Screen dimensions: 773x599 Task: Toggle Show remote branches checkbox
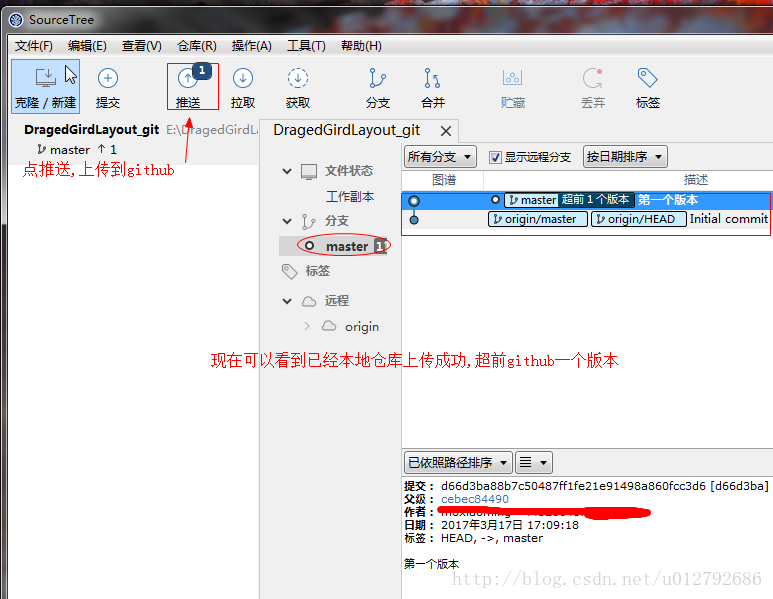[495, 157]
